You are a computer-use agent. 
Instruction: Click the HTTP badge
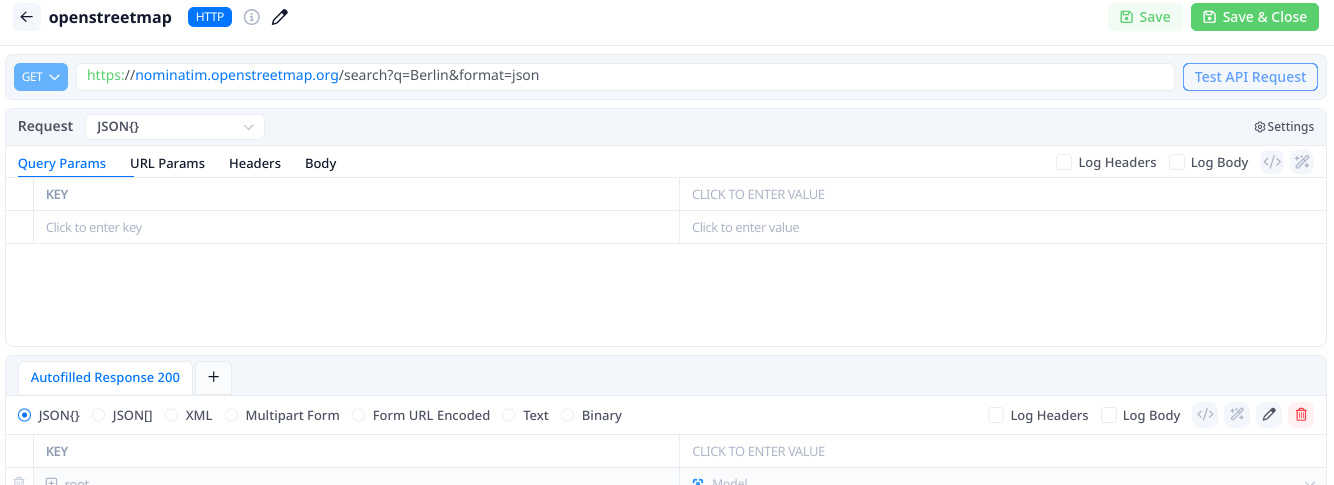click(x=210, y=17)
